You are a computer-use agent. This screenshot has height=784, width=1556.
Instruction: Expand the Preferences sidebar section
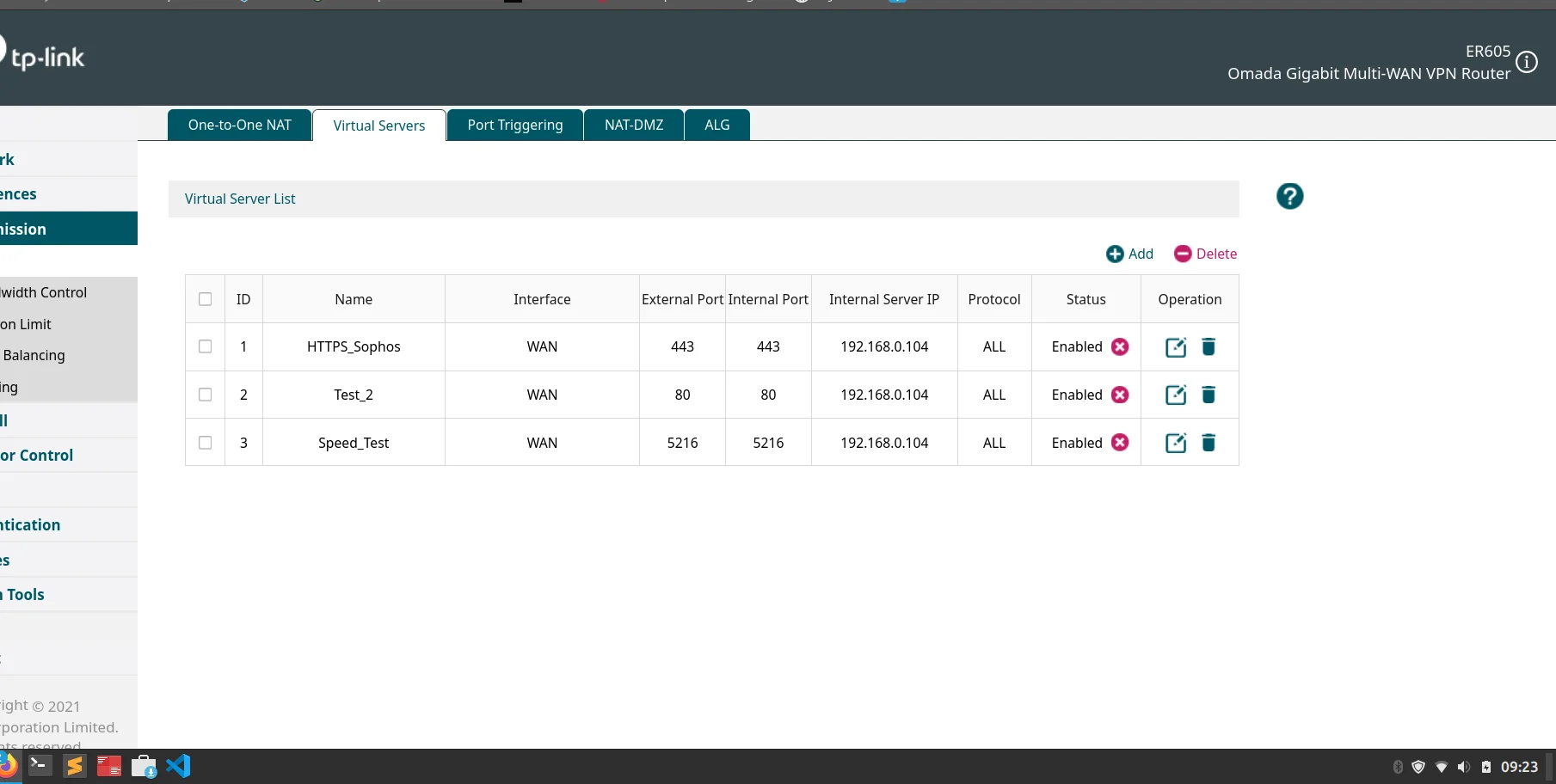(x=69, y=193)
